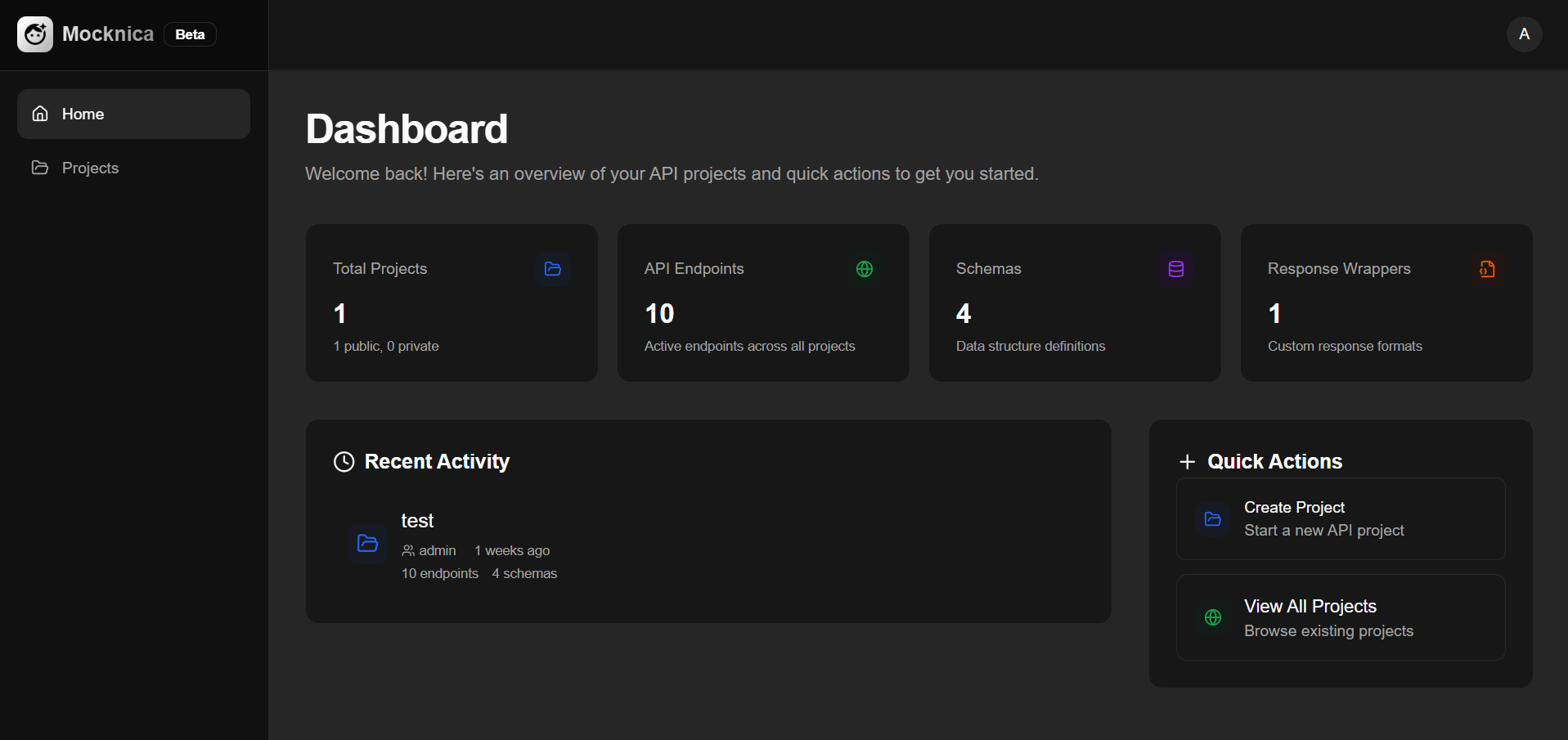Click the Recent Activity clock icon
This screenshot has width=1568, height=740.
344,461
